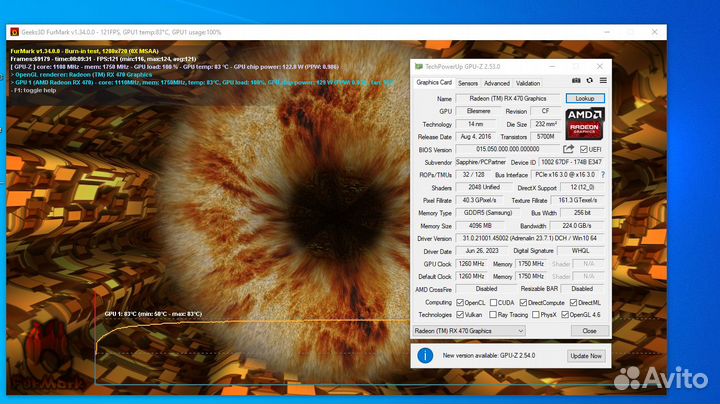Click the blue info icon in update banner
This screenshot has width=720, height=404.
click(x=425, y=356)
